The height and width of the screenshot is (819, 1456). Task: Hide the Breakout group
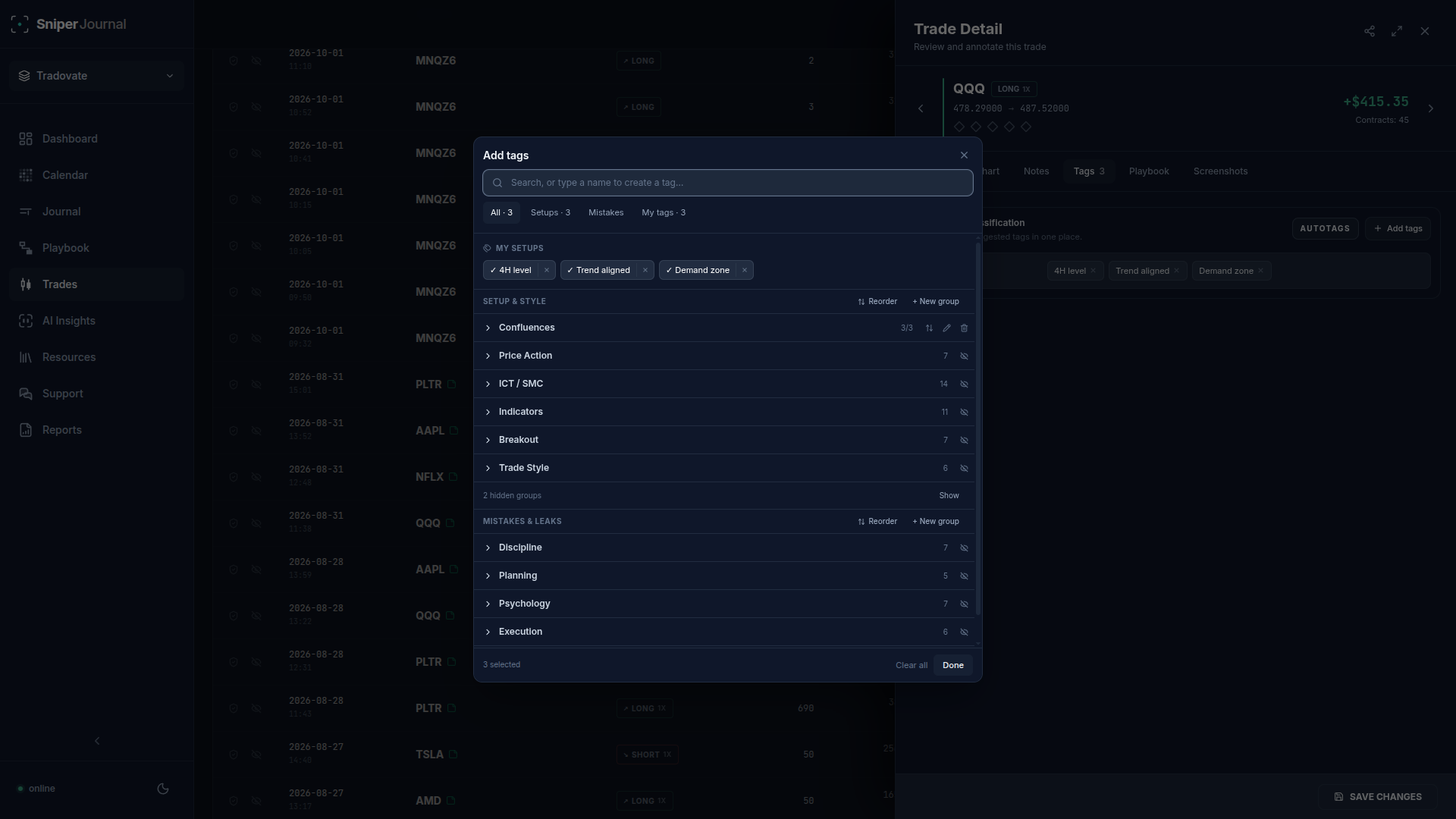coord(965,441)
